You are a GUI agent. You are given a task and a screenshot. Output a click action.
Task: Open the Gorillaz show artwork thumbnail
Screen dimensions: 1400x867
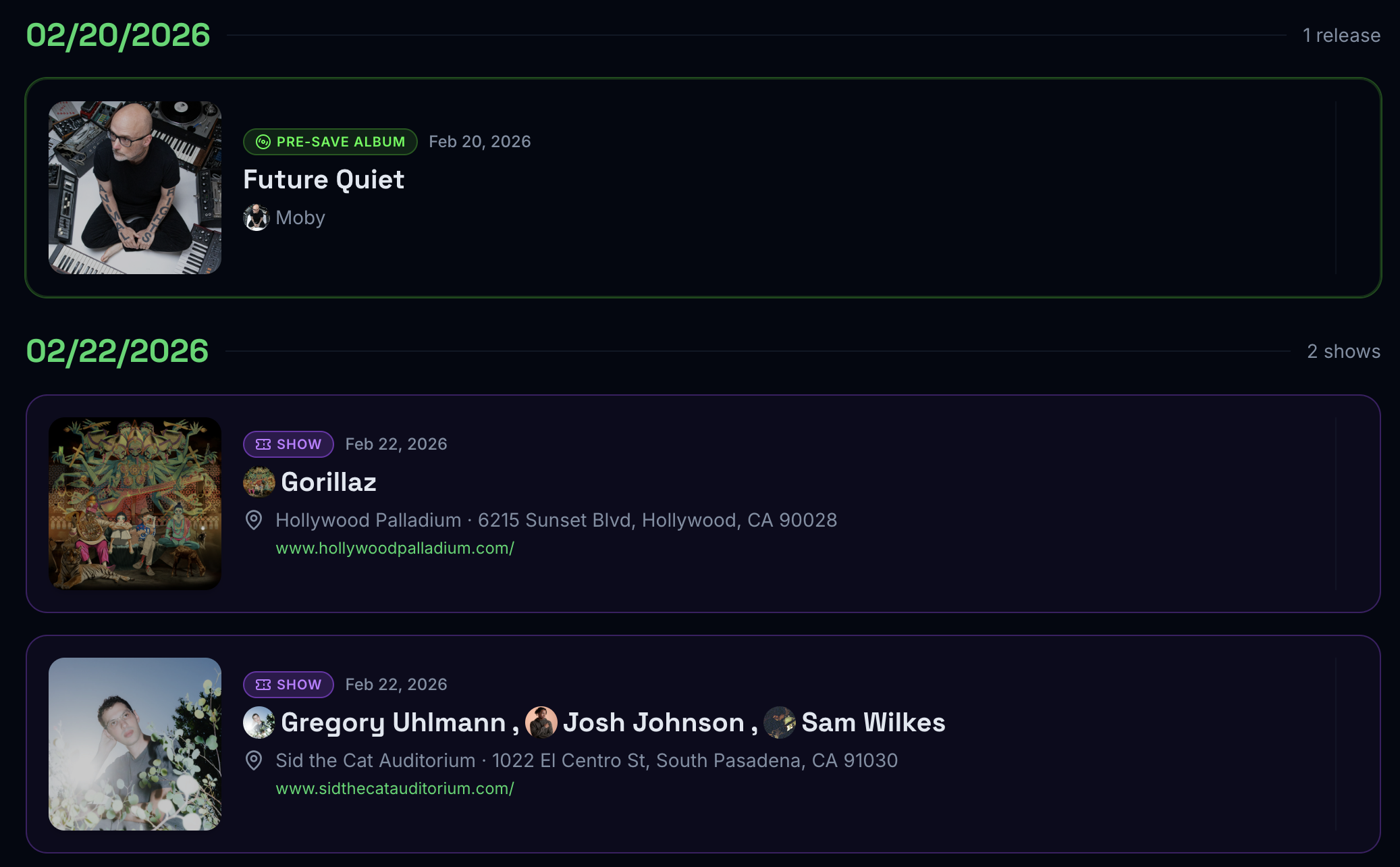click(x=135, y=504)
